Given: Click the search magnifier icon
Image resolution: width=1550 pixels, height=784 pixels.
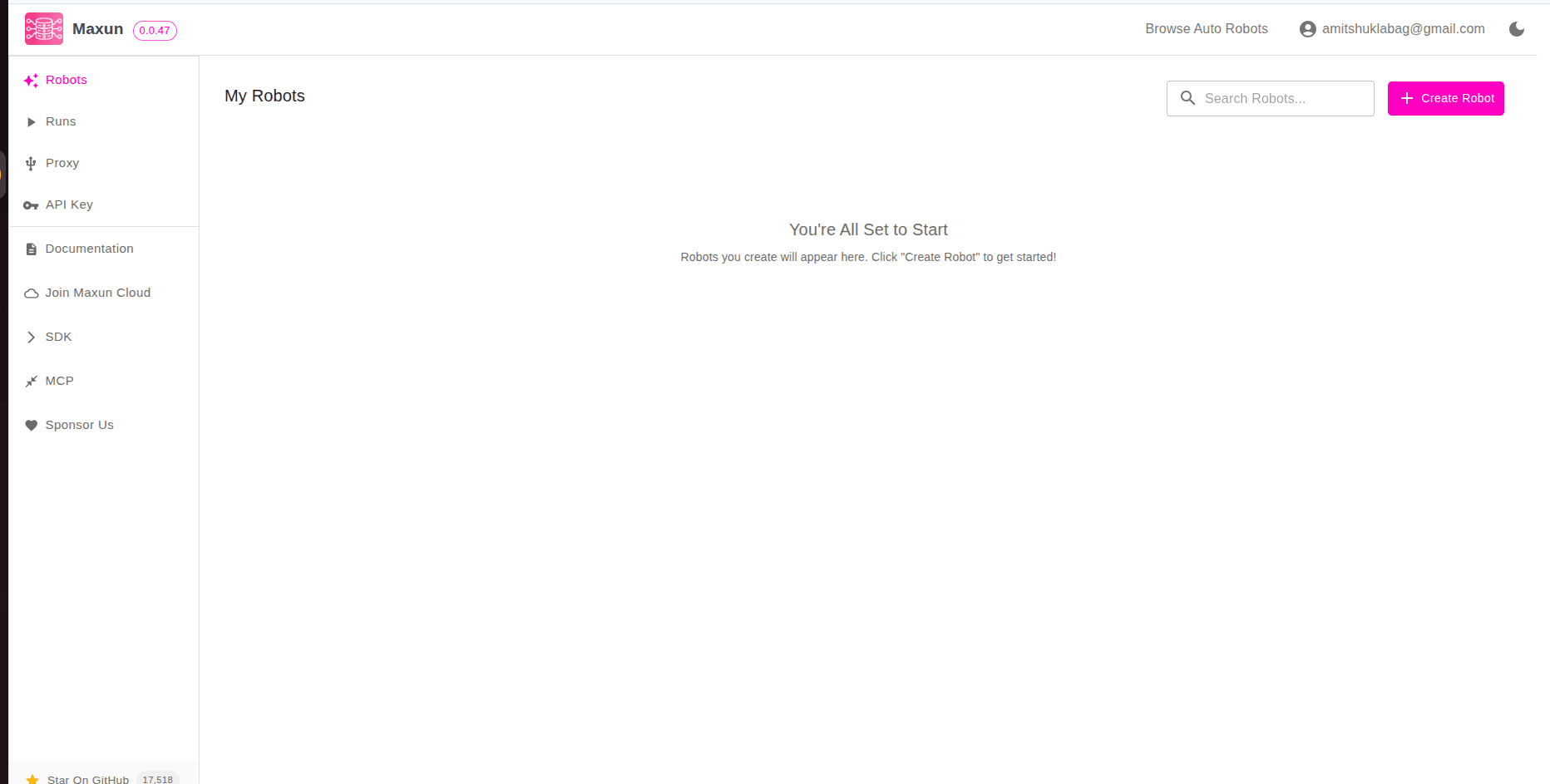Looking at the screenshot, I should (1187, 98).
